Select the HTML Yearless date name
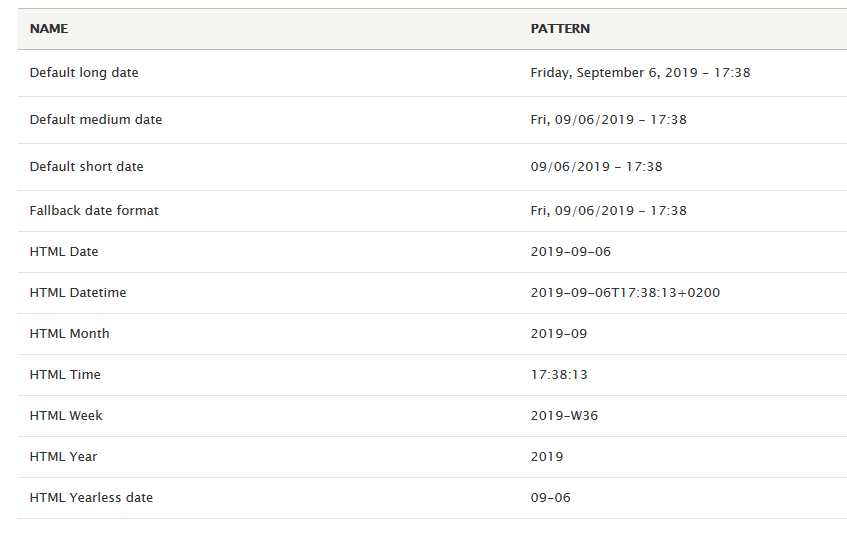This screenshot has height=543, width=847. coord(91,498)
